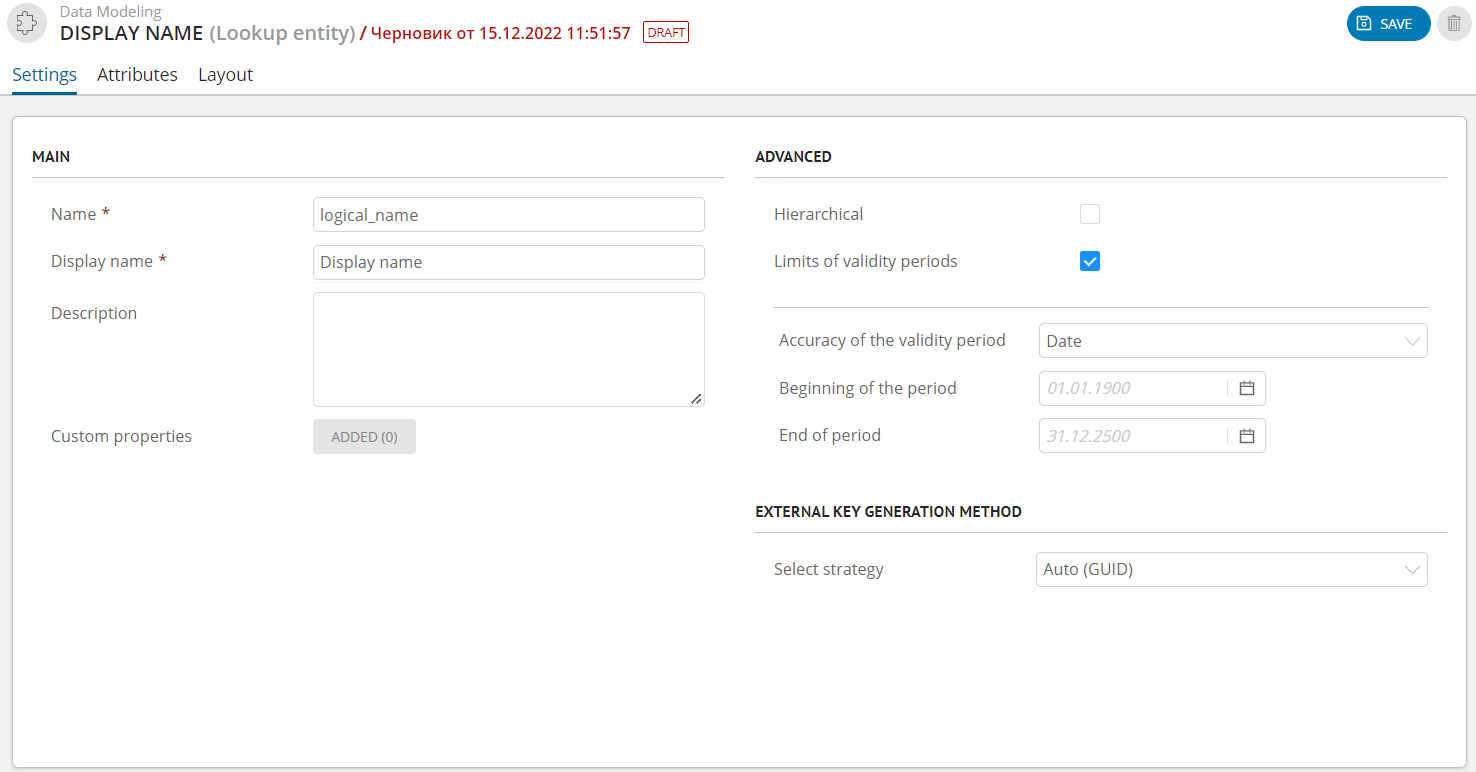Viewport: 1476px width, 772px height.
Task: Click the Limits of validity periods label
Action: click(x=866, y=262)
